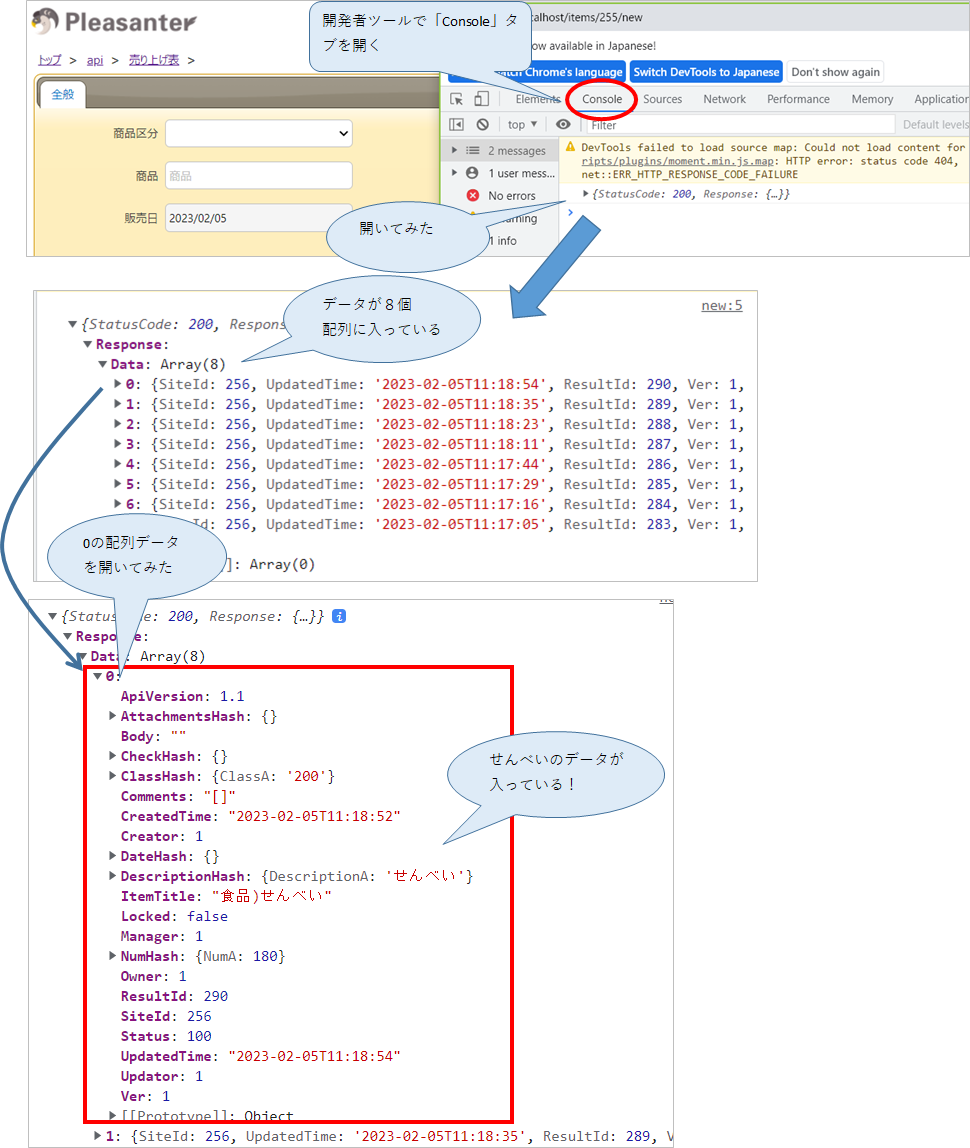Click the 1 user message filter icon
The image size is (970, 1148).
pos(472,172)
